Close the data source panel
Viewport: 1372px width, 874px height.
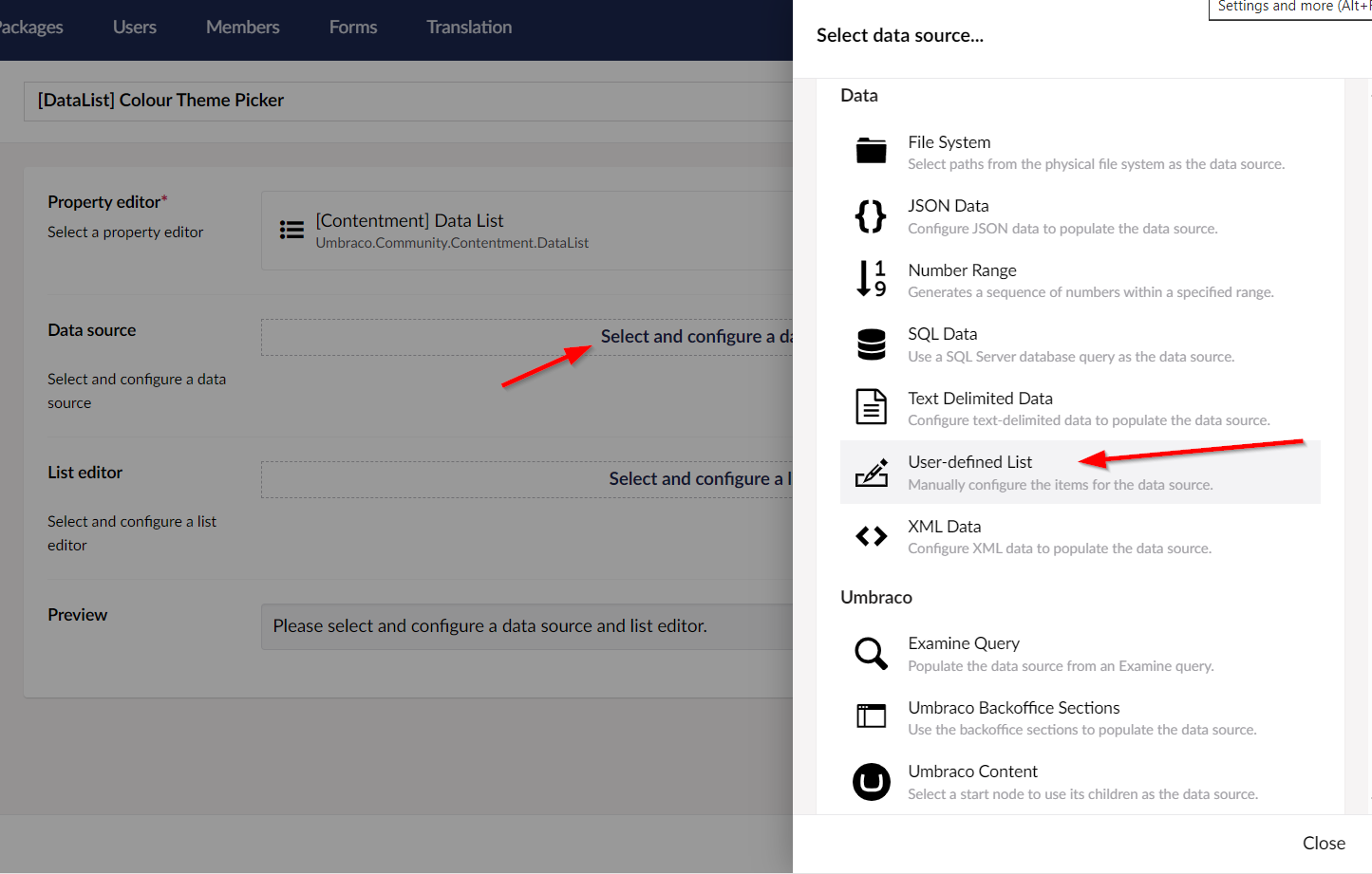(1324, 843)
